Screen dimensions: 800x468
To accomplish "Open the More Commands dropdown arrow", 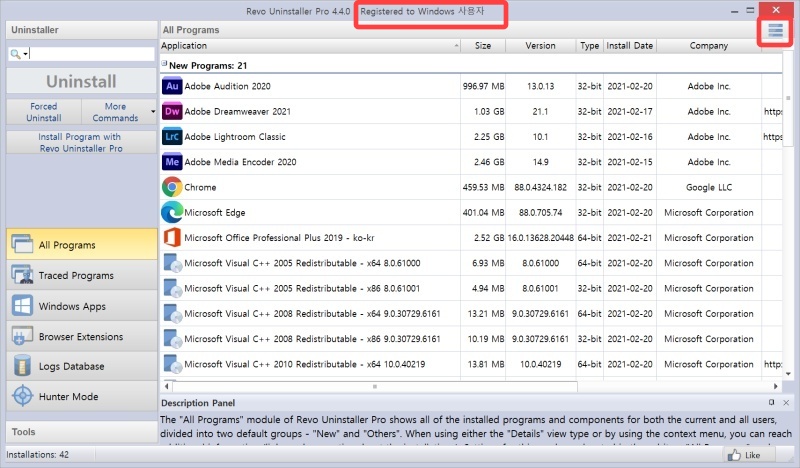I will point(153,111).
